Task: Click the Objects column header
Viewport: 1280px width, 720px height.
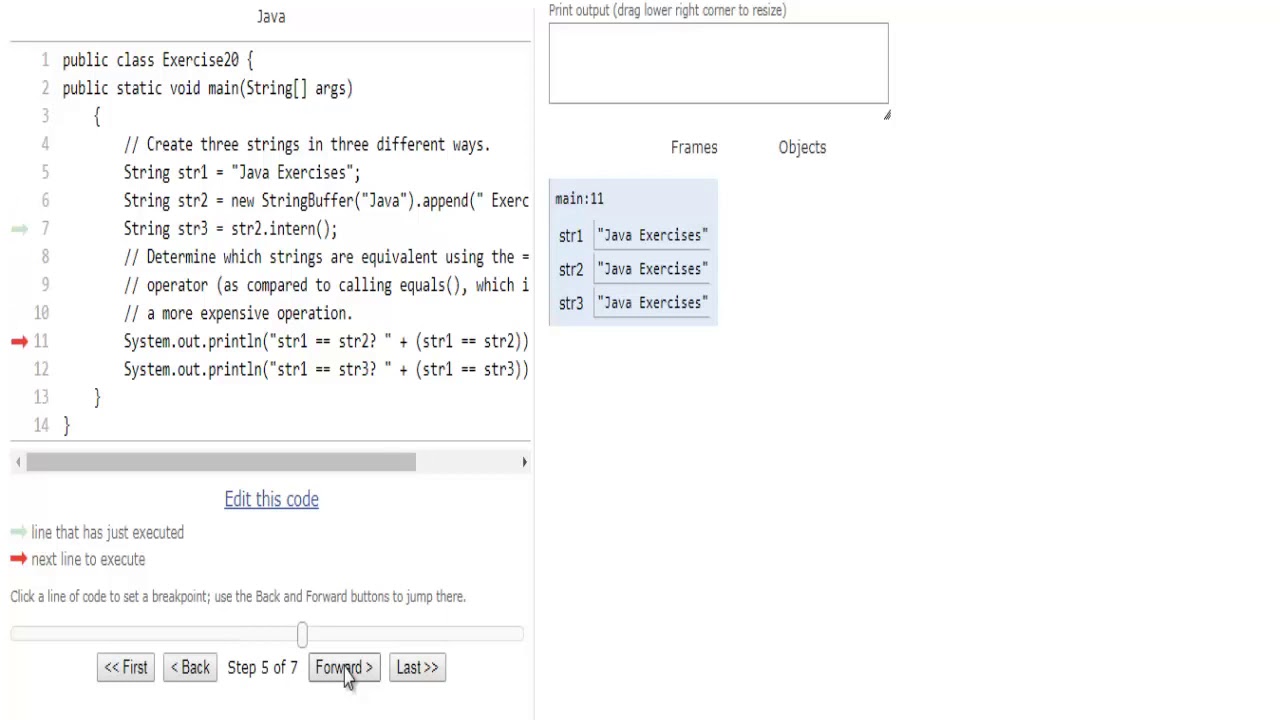Action: tap(802, 147)
